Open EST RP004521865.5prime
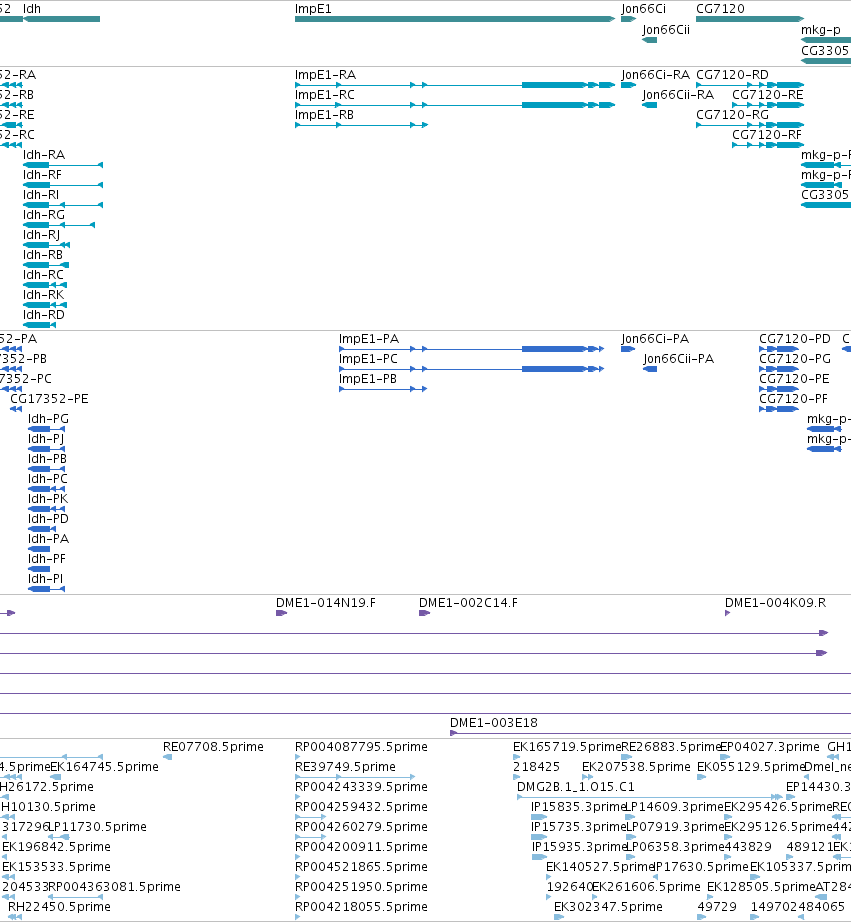The height and width of the screenshot is (922, 851). [298, 877]
